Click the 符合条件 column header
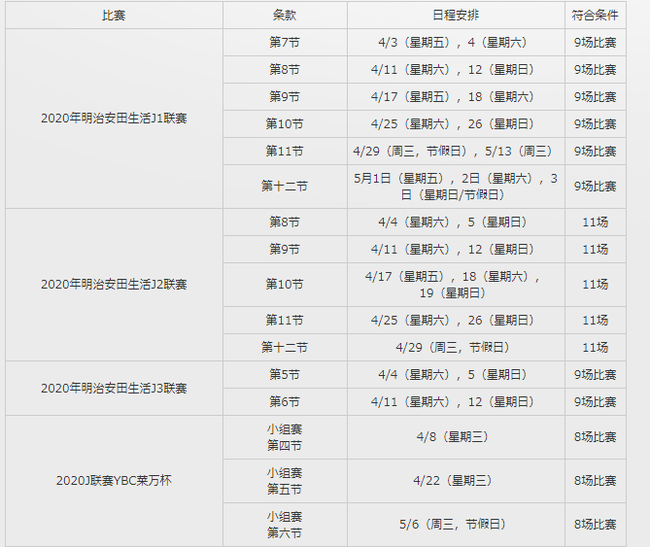 tap(595, 15)
